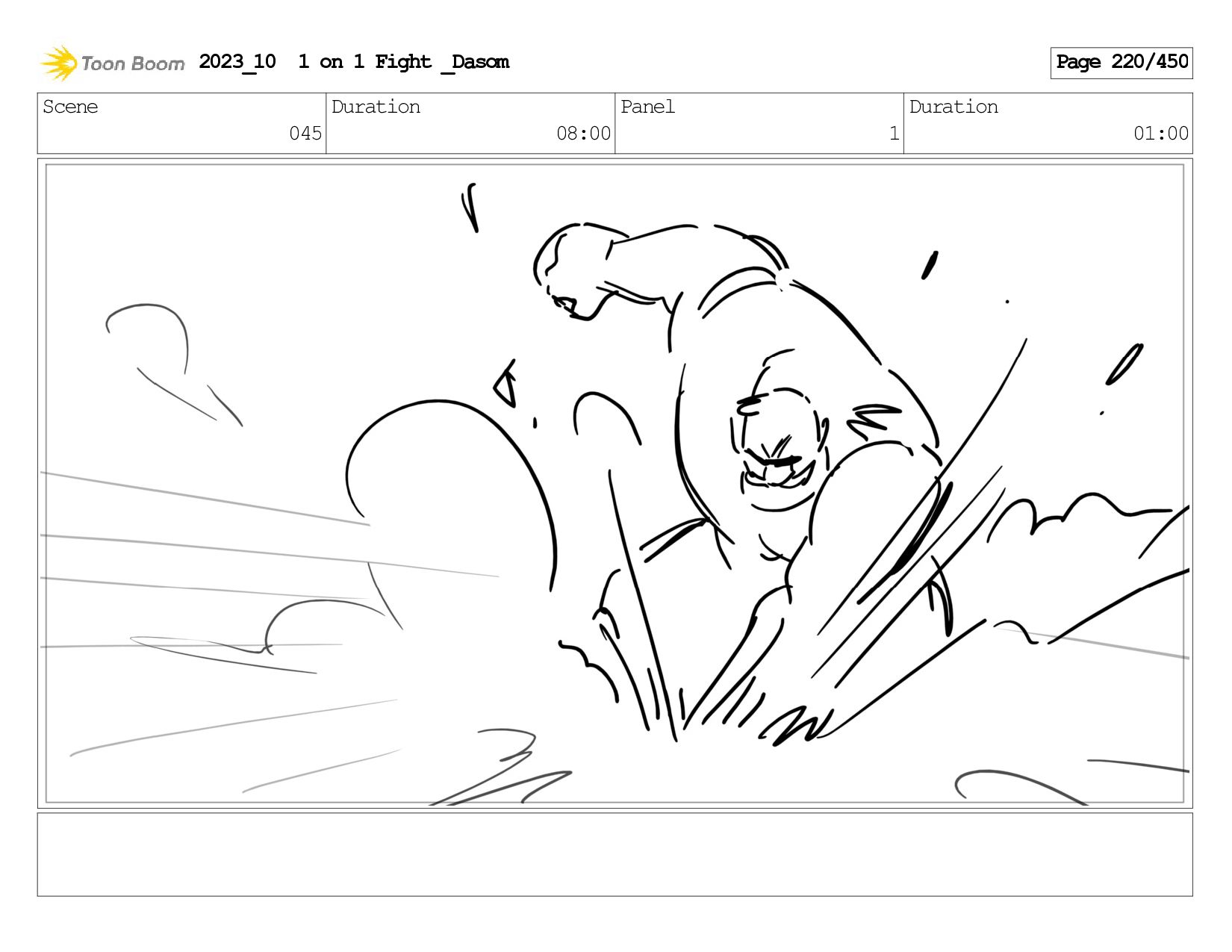Click the 'Page 220/450' page indicator

coord(1121,63)
